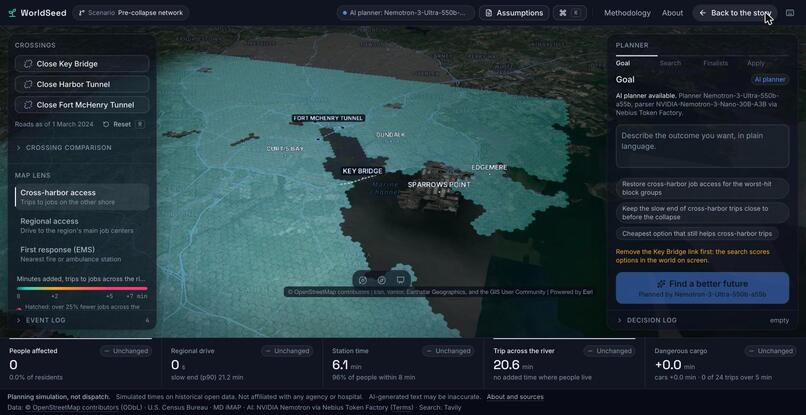Click the EDGEMERE map label

point(489,168)
